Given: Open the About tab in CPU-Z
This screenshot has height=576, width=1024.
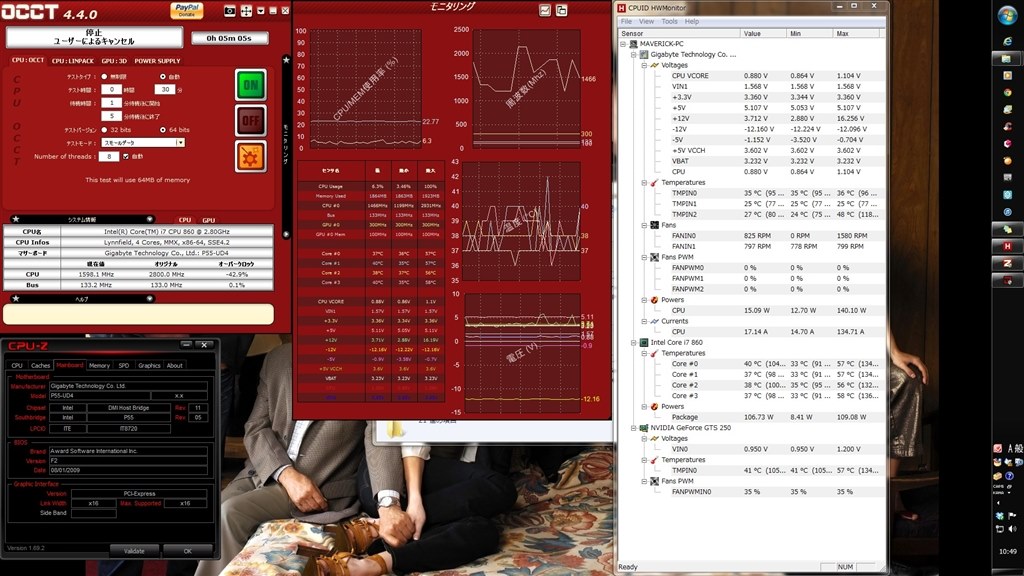Looking at the screenshot, I should 174,366.
